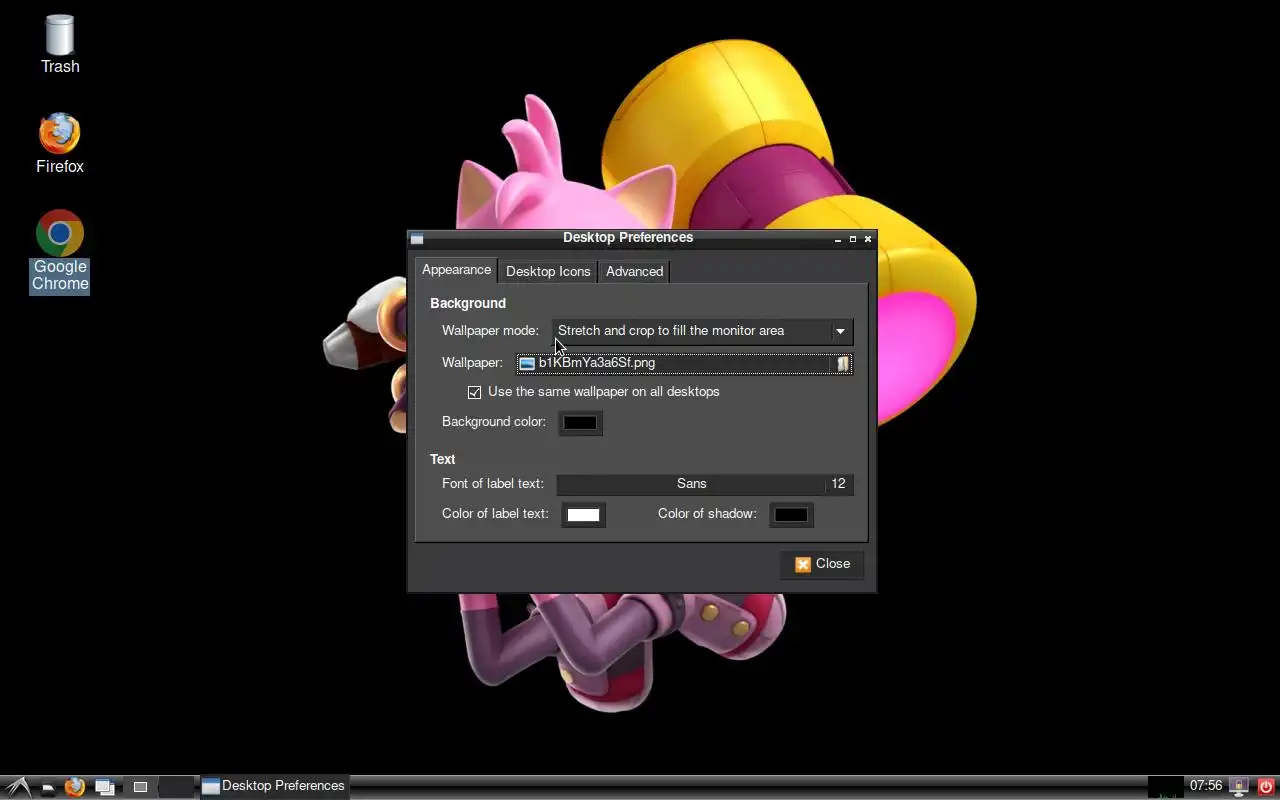Click the Wallpaper mode dropdown arrow

[x=840, y=331]
